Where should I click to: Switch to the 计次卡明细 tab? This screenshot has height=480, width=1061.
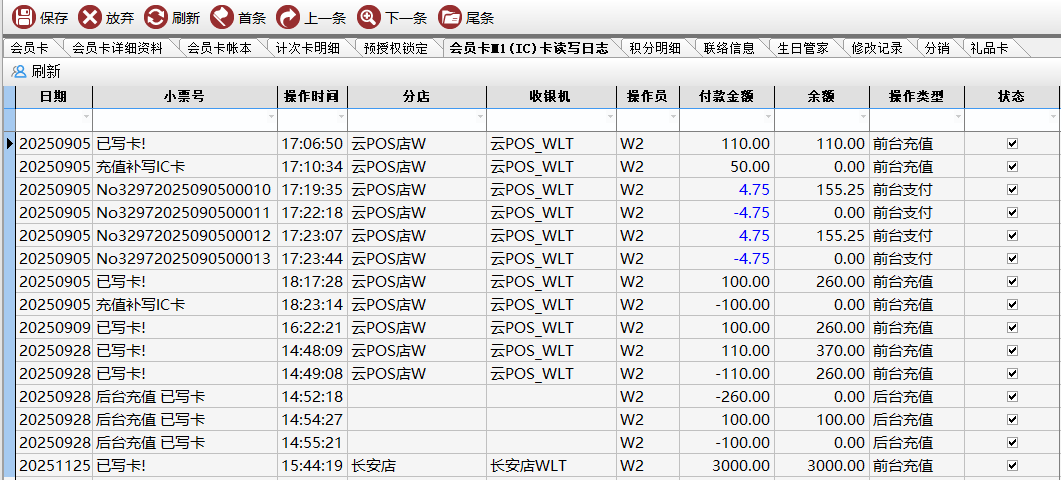point(307,48)
